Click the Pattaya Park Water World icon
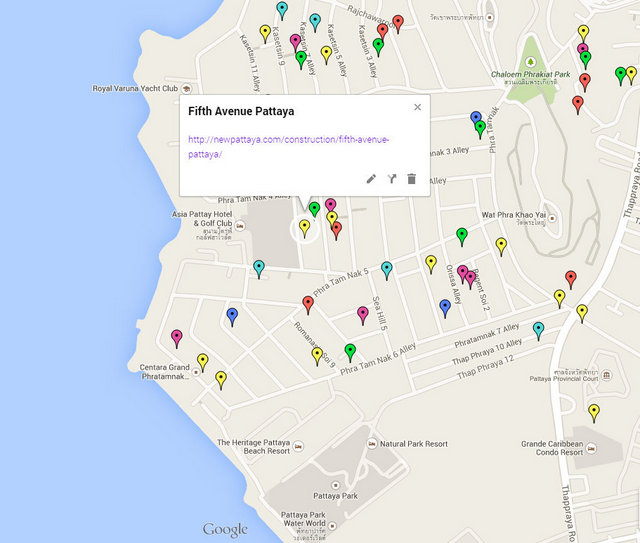 point(332,525)
